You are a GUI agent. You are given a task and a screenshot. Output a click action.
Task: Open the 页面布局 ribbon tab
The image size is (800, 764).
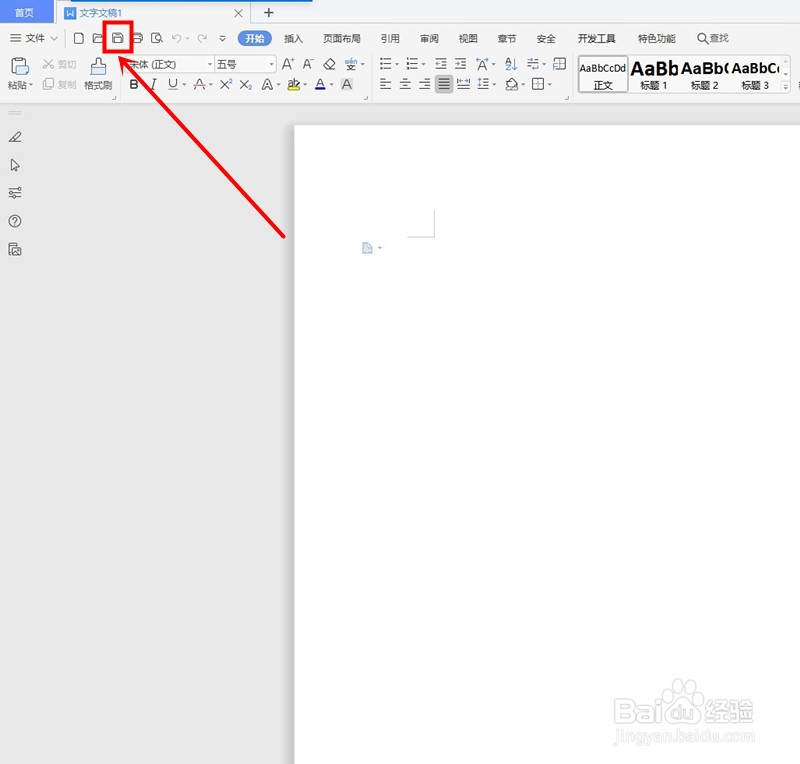point(342,38)
